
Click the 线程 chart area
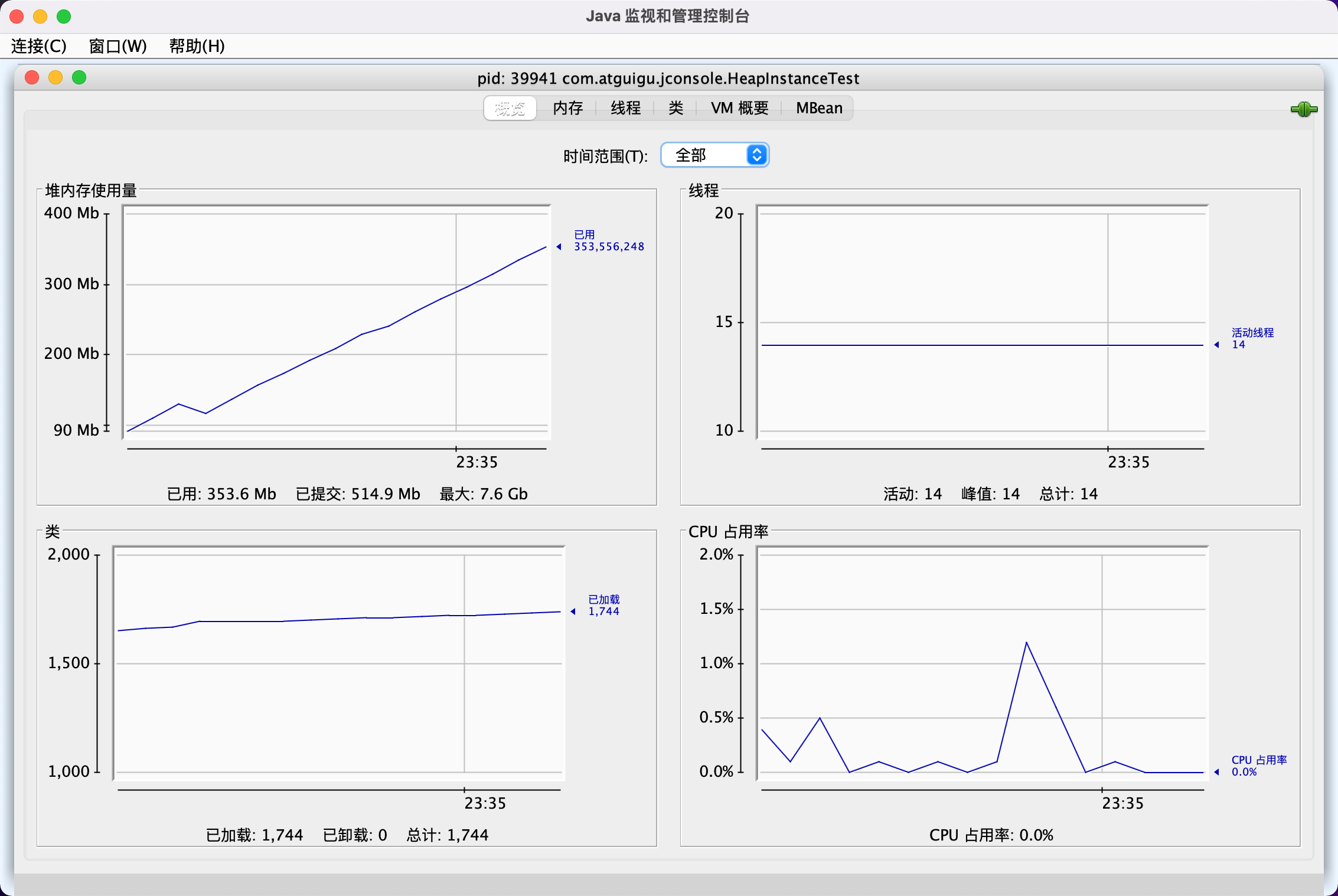983,322
